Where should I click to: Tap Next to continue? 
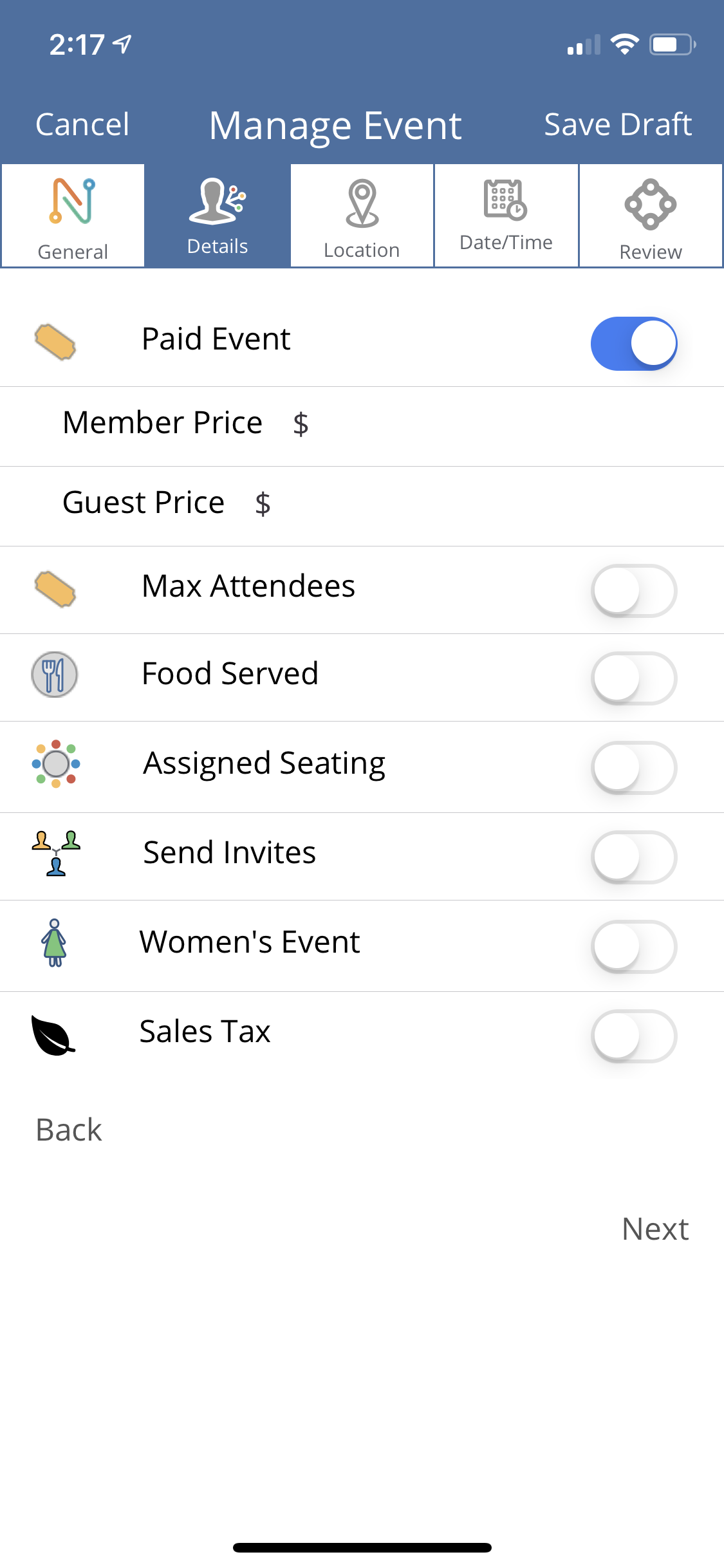tap(654, 1229)
